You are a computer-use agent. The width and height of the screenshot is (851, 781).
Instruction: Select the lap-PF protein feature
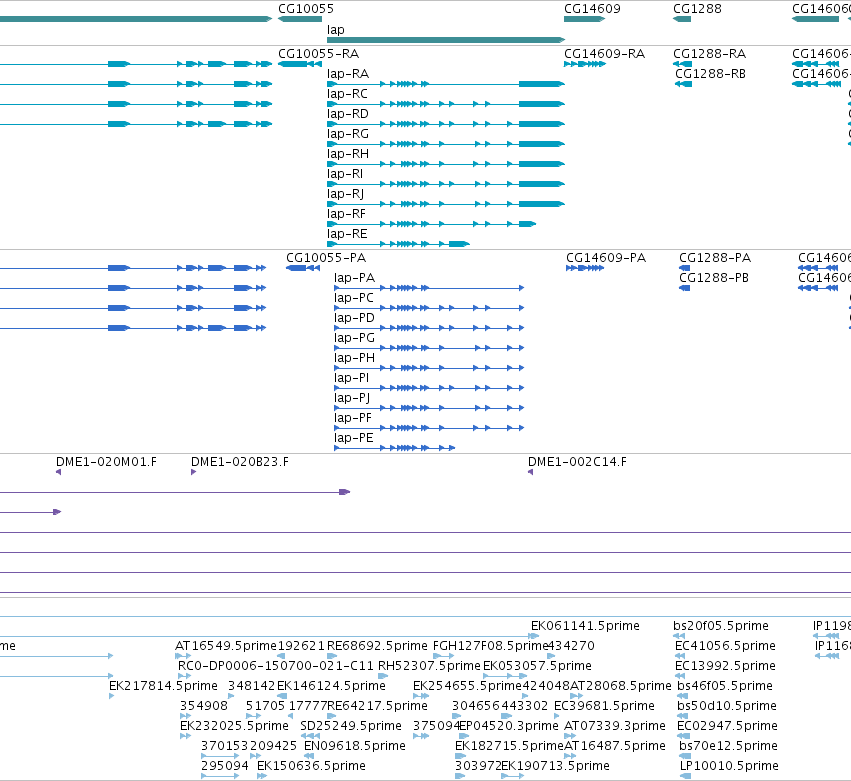(x=429, y=428)
